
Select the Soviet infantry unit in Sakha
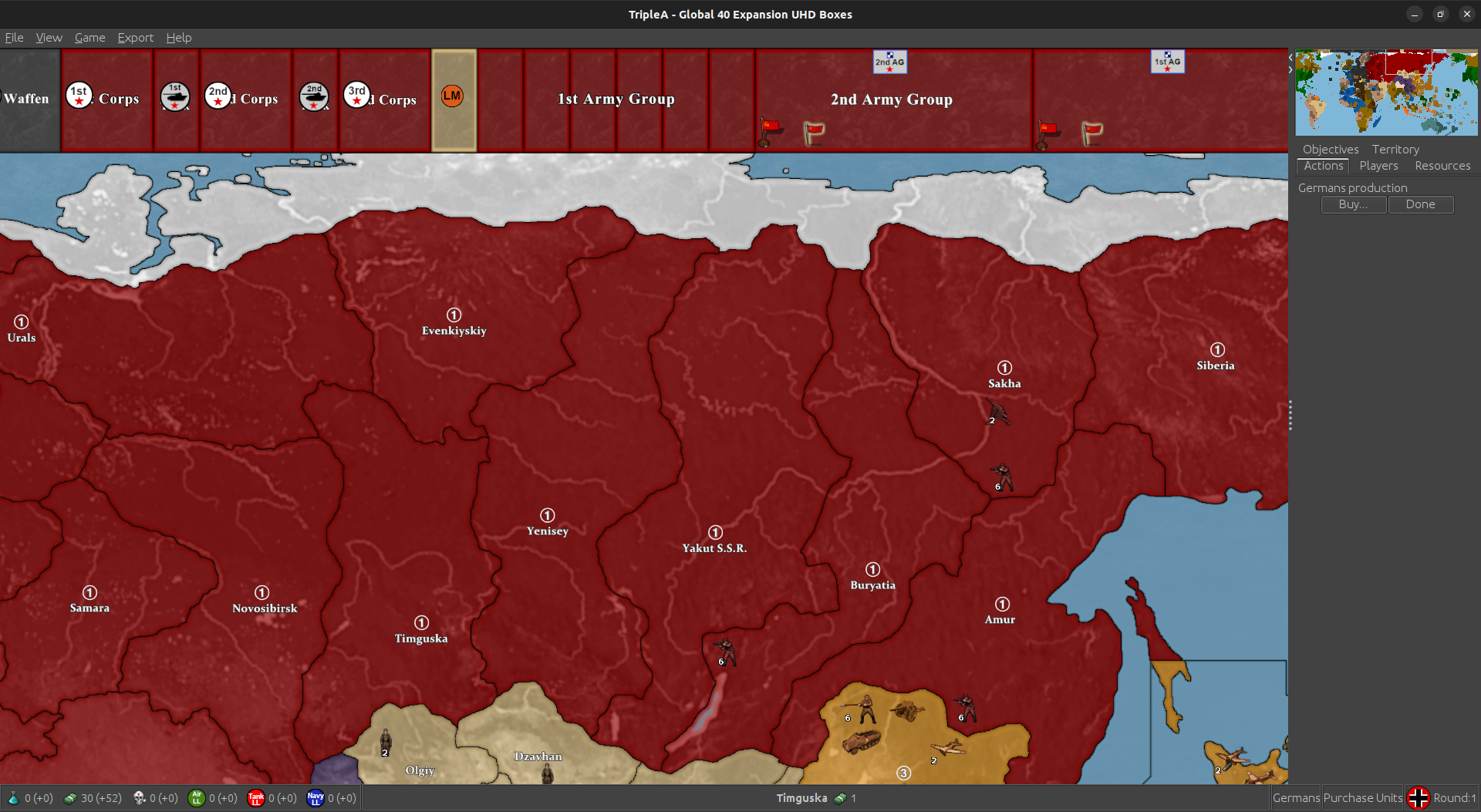(x=1002, y=477)
